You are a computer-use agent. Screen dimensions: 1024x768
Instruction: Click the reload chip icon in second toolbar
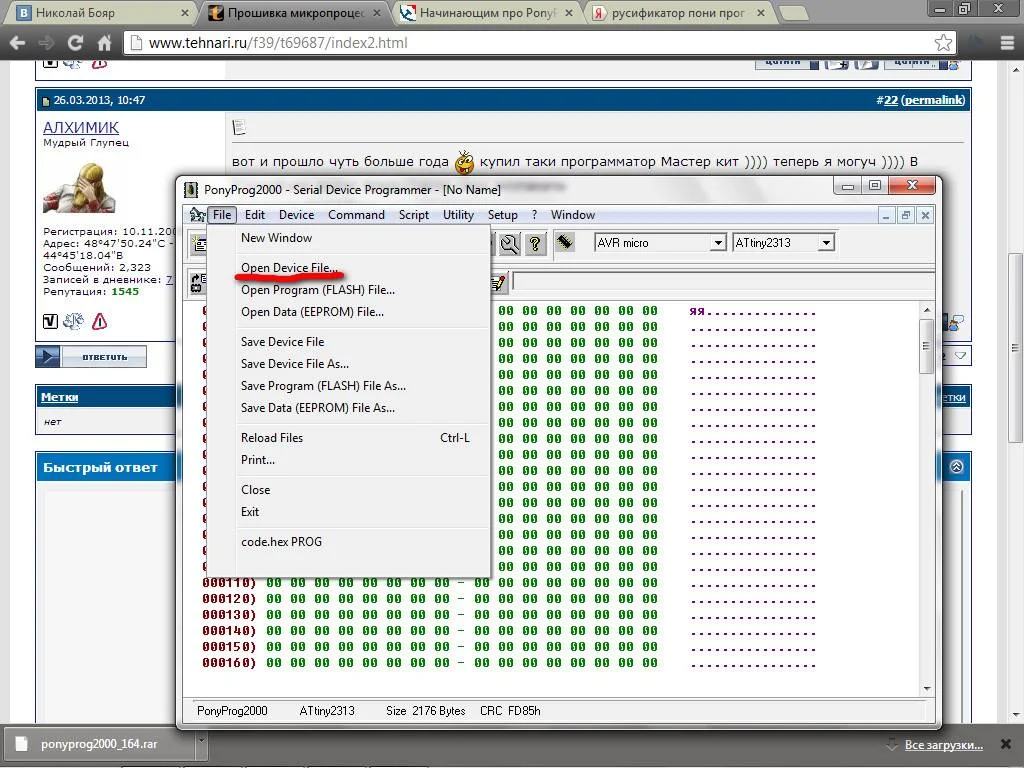click(x=198, y=282)
